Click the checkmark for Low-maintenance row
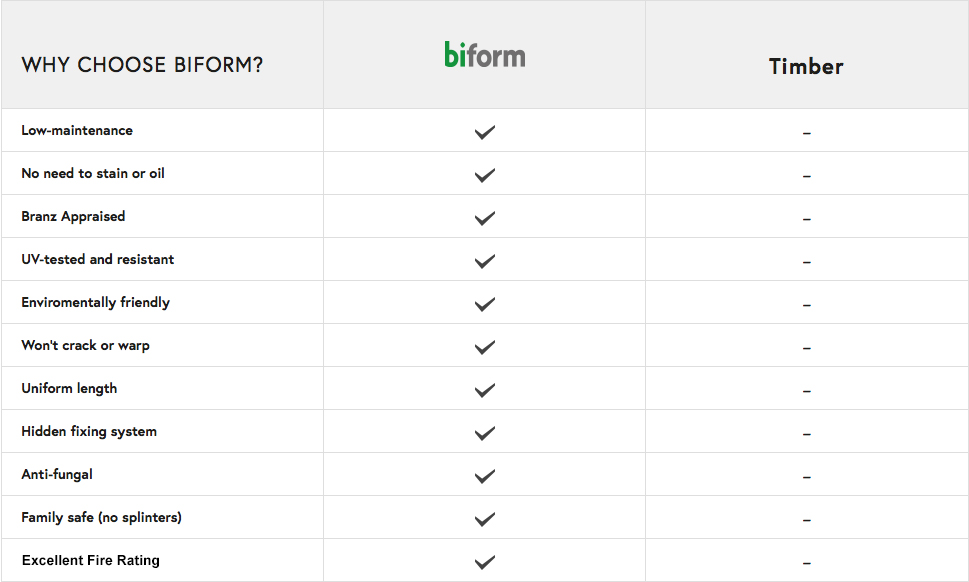Screen dimensions: 969x582 (484, 132)
